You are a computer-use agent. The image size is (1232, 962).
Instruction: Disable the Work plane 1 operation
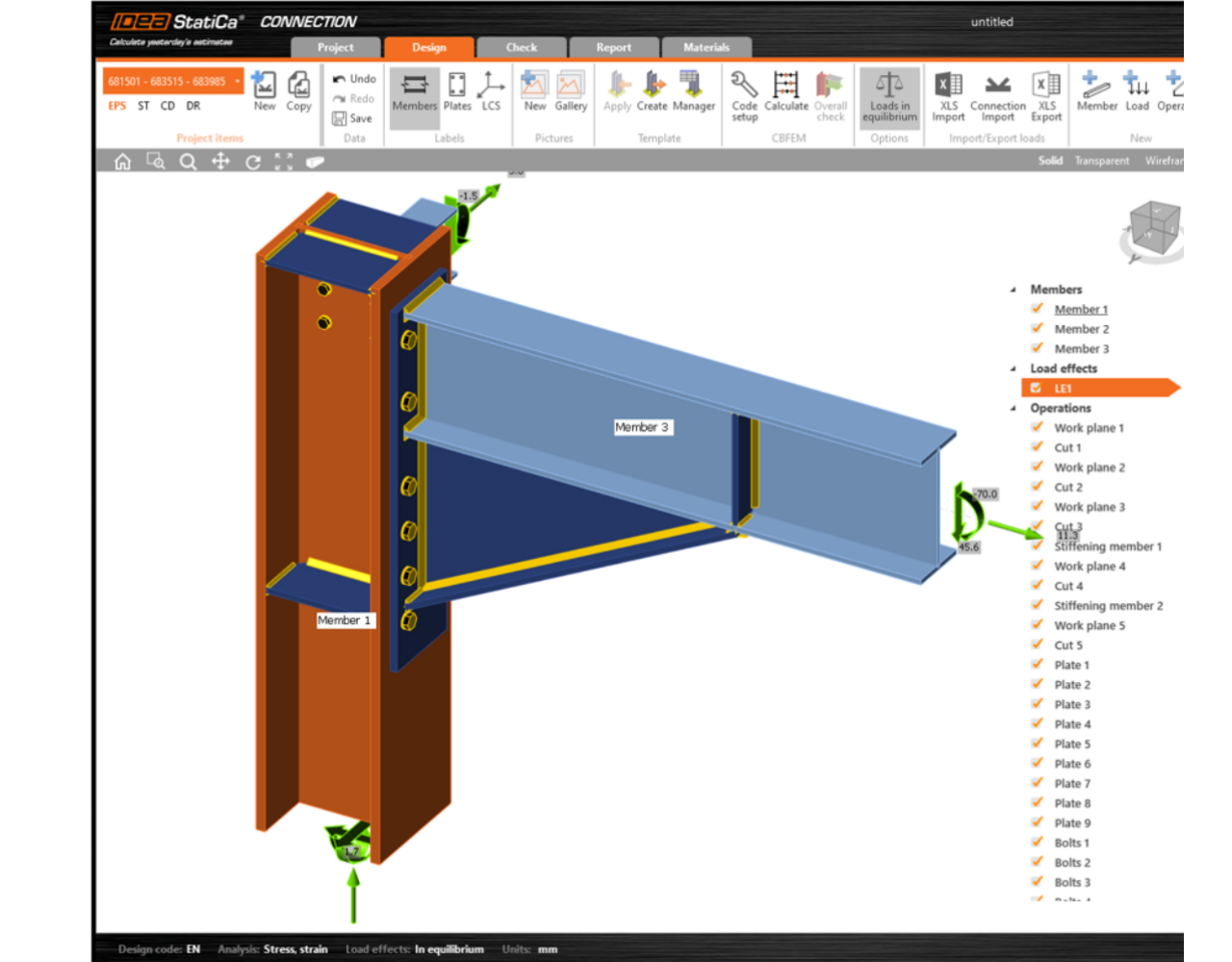point(1037,428)
